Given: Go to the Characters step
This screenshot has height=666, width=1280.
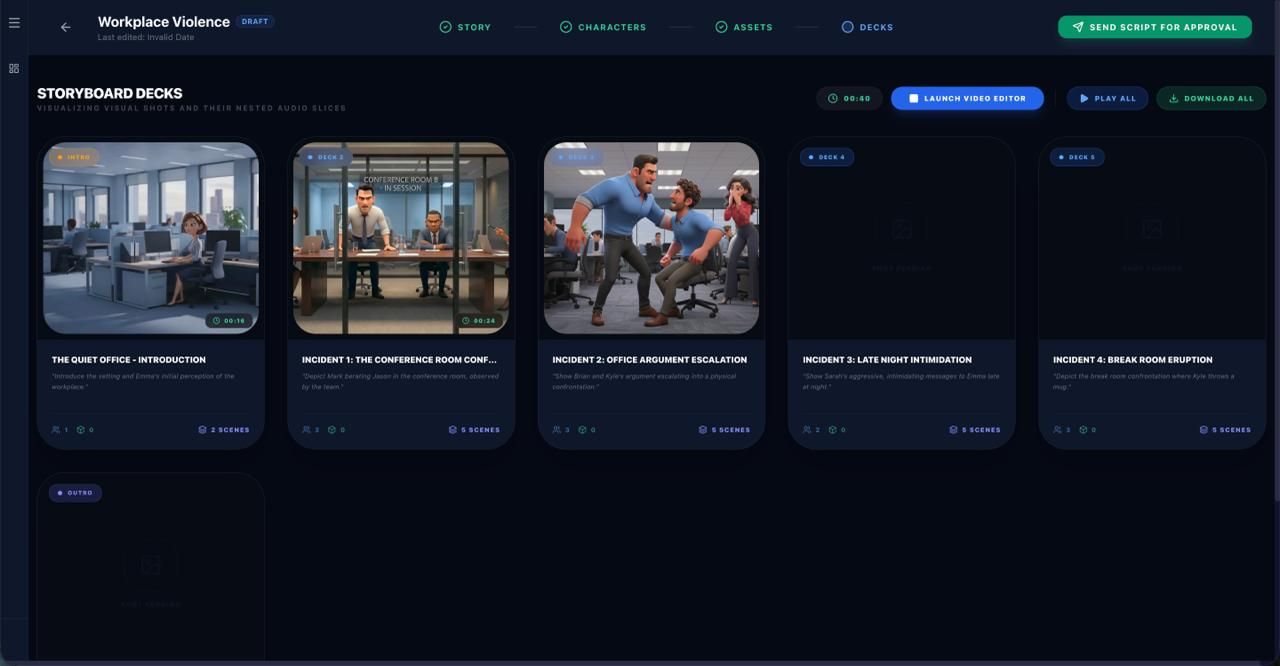Looking at the screenshot, I should point(603,27).
